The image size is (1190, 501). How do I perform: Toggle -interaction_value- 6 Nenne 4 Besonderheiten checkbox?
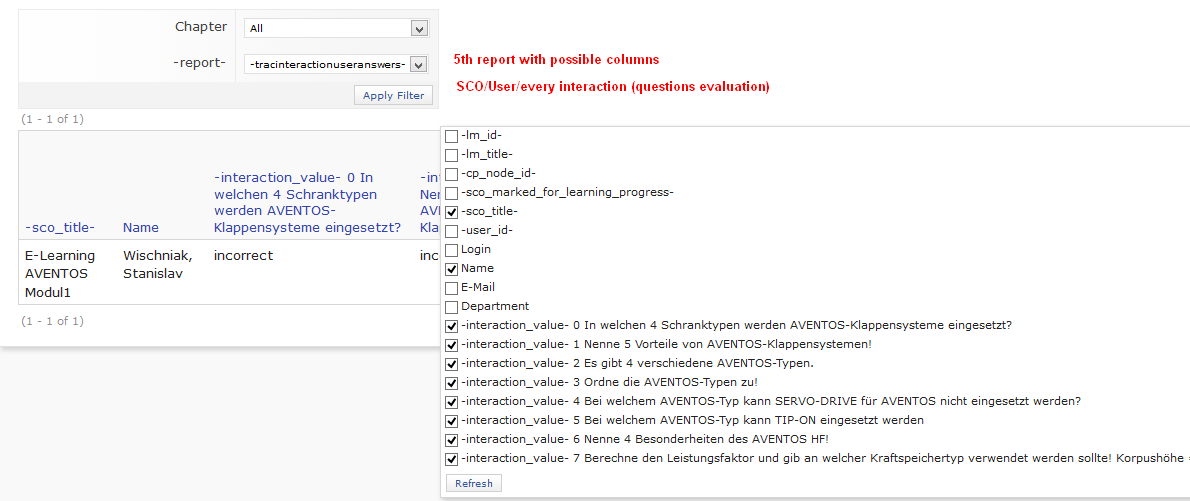pyautogui.click(x=452, y=440)
